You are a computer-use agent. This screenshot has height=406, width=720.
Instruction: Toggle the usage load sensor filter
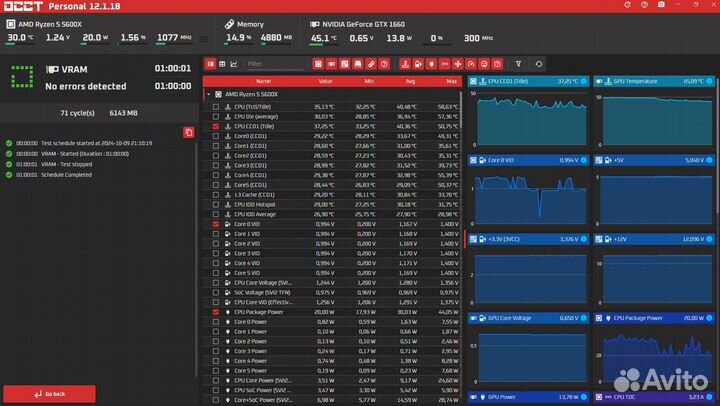[484, 64]
